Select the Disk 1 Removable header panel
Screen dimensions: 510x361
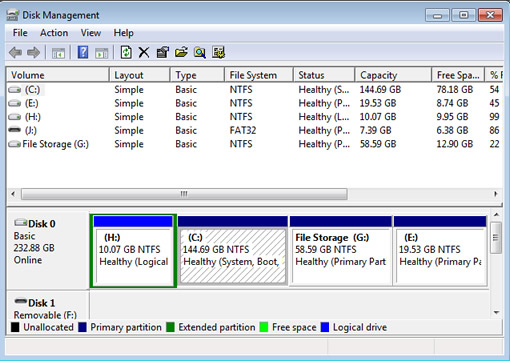point(48,305)
